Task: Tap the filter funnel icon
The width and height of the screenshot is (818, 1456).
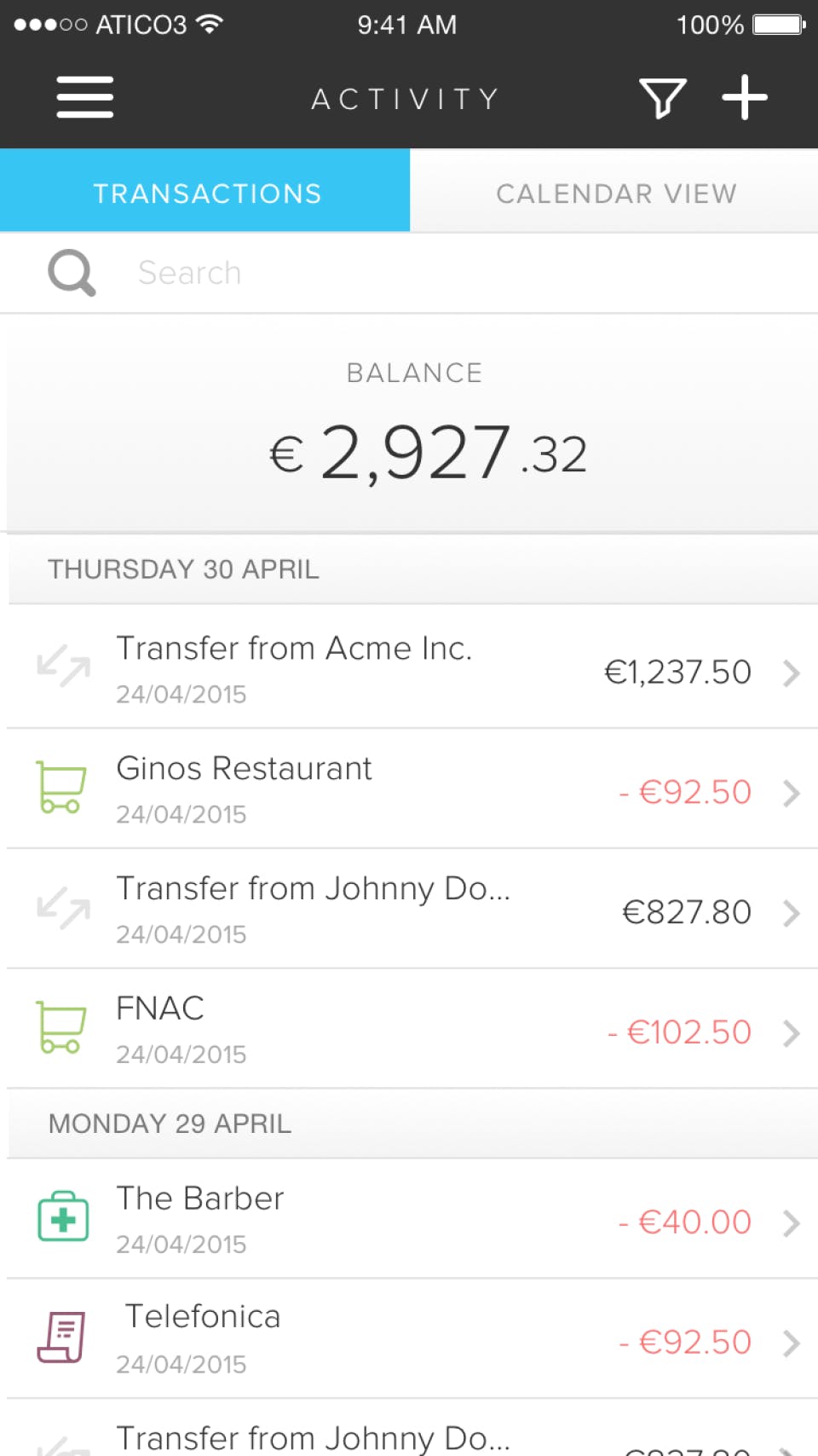Action: (x=662, y=98)
